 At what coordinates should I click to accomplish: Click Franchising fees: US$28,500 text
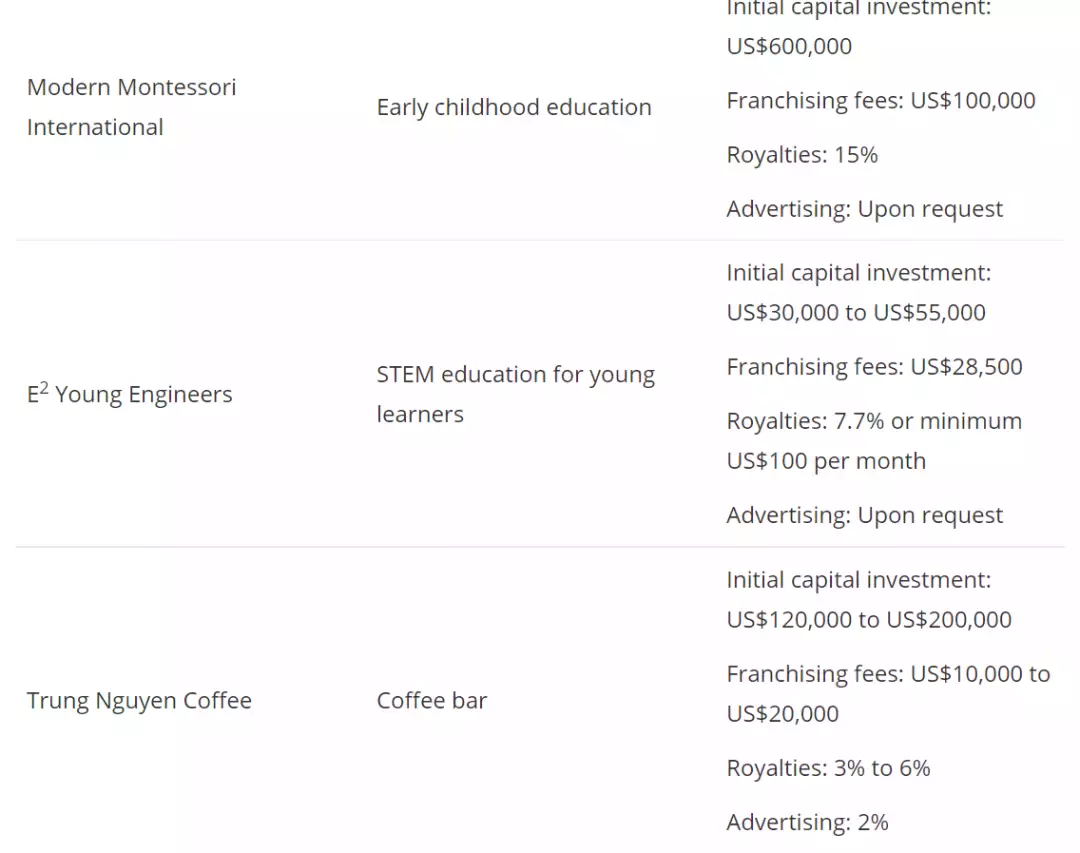pyautogui.click(x=874, y=367)
